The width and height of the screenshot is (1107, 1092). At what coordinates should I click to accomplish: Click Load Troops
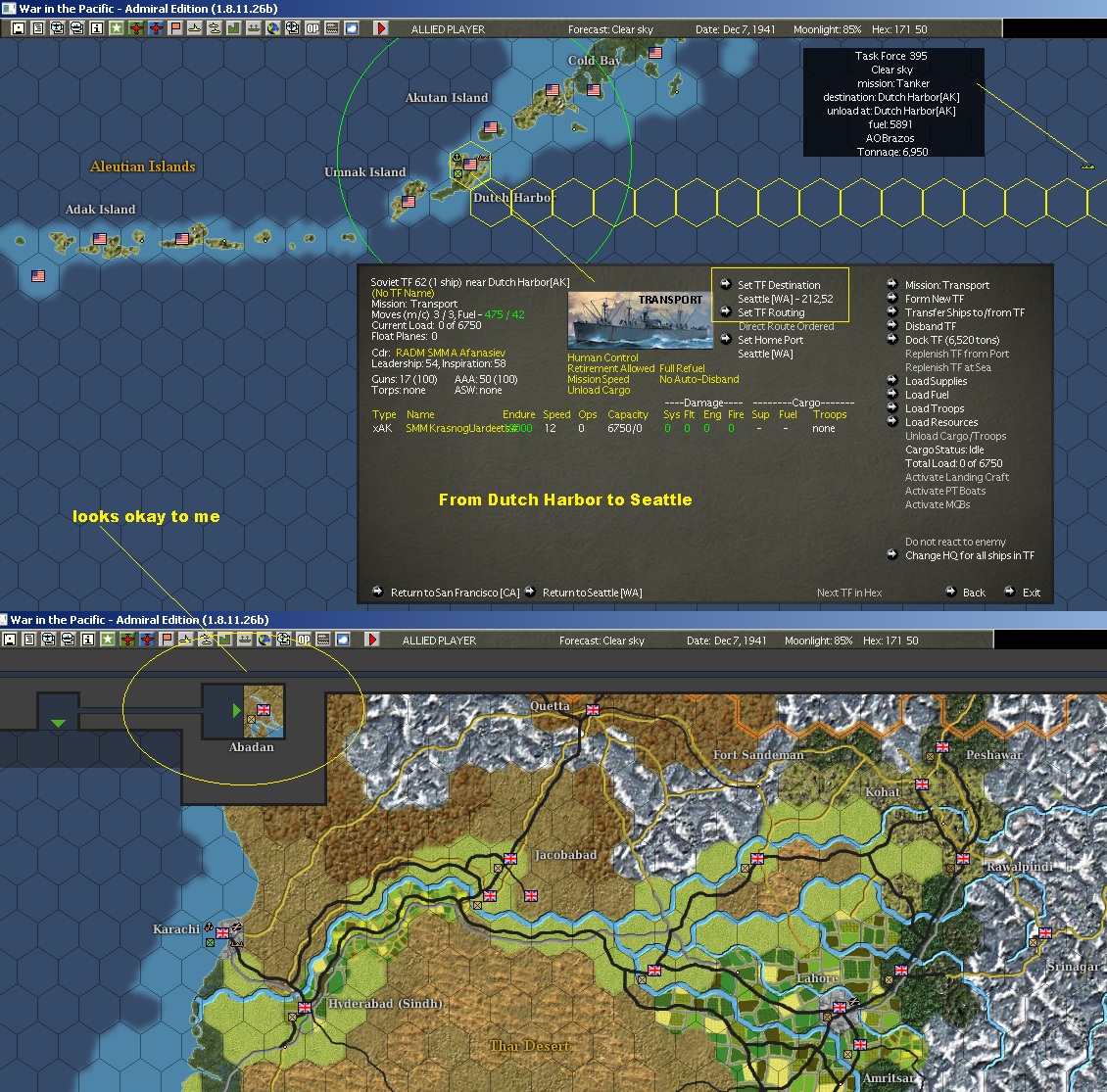point(934,408)
